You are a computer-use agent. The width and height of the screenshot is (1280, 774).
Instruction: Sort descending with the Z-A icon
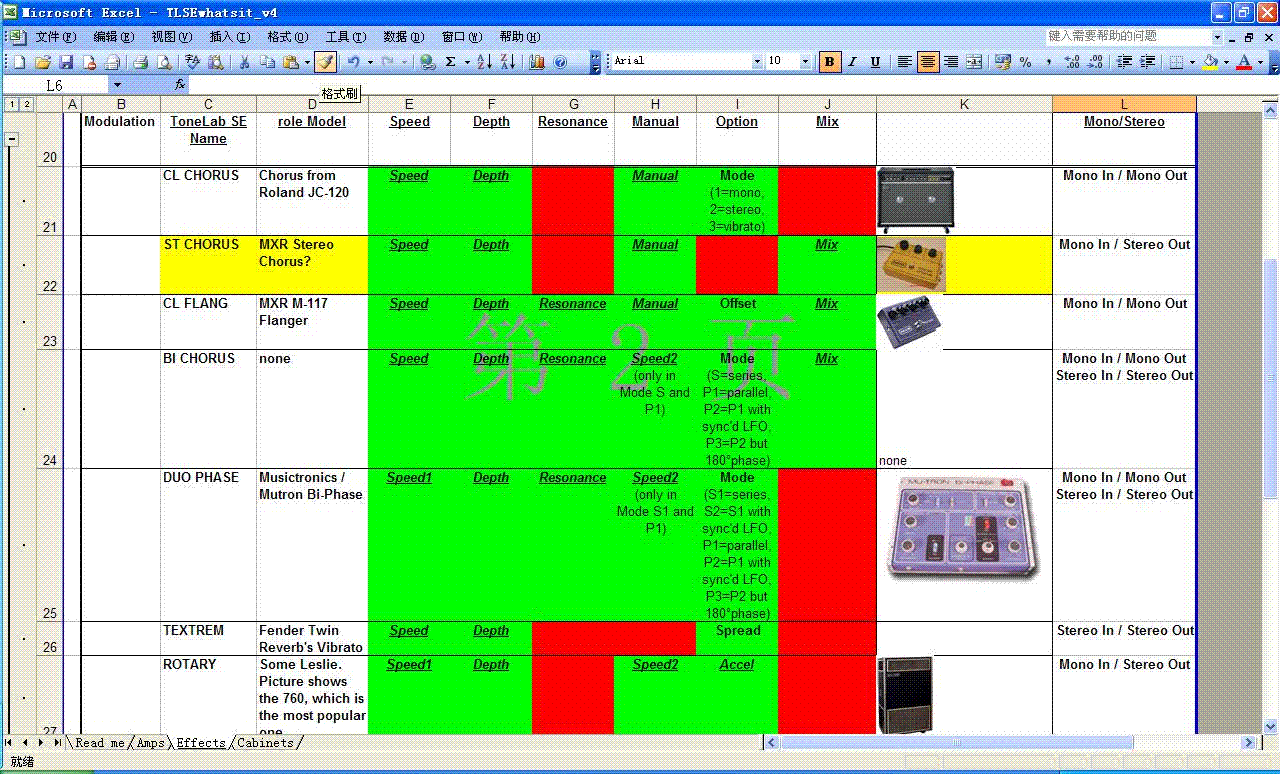[508, 62]
